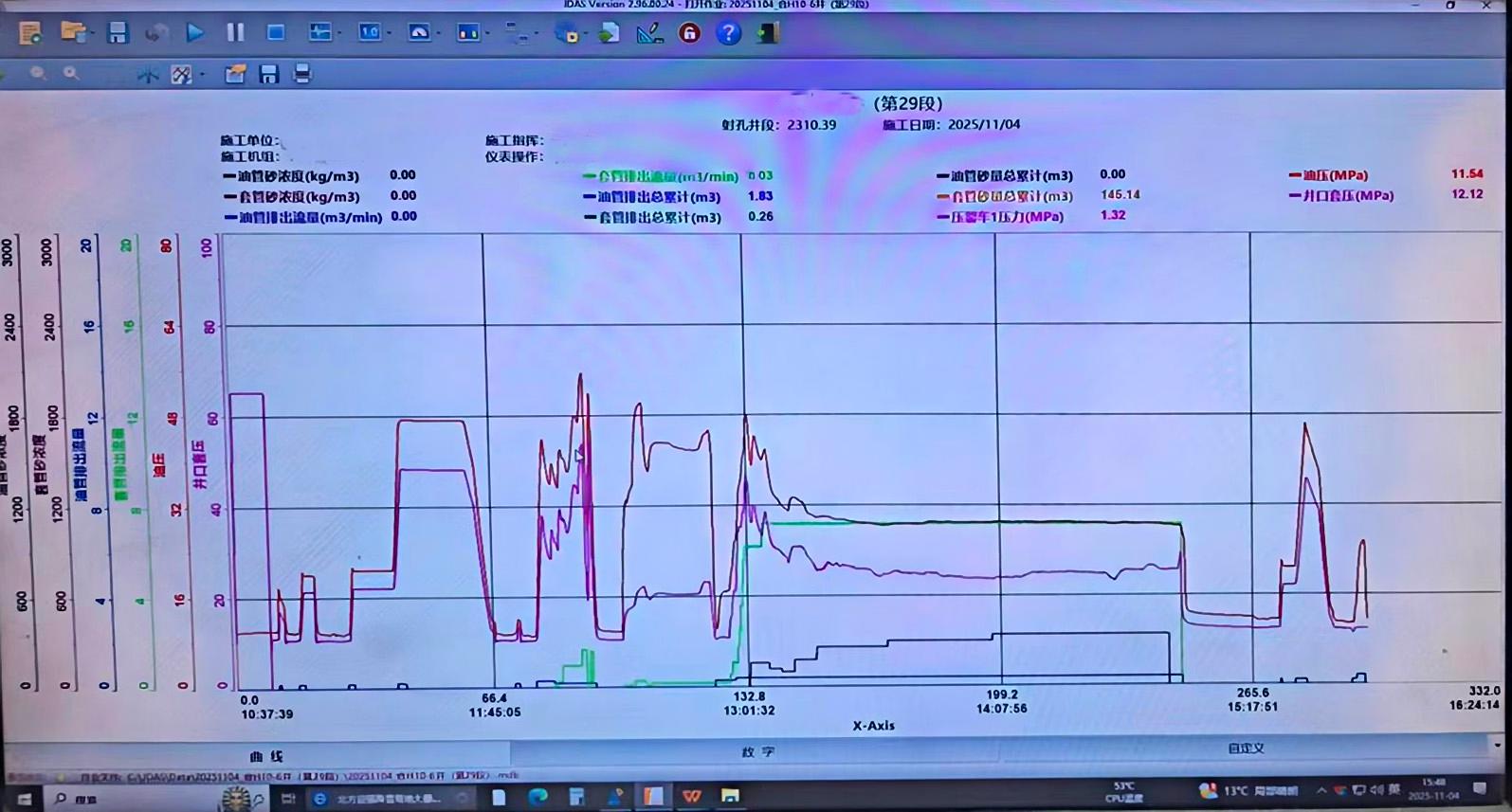Expand the curve chart icon dropdown arrow
Viewport: 1512px width, 812px height.
[x=339, y=34]
